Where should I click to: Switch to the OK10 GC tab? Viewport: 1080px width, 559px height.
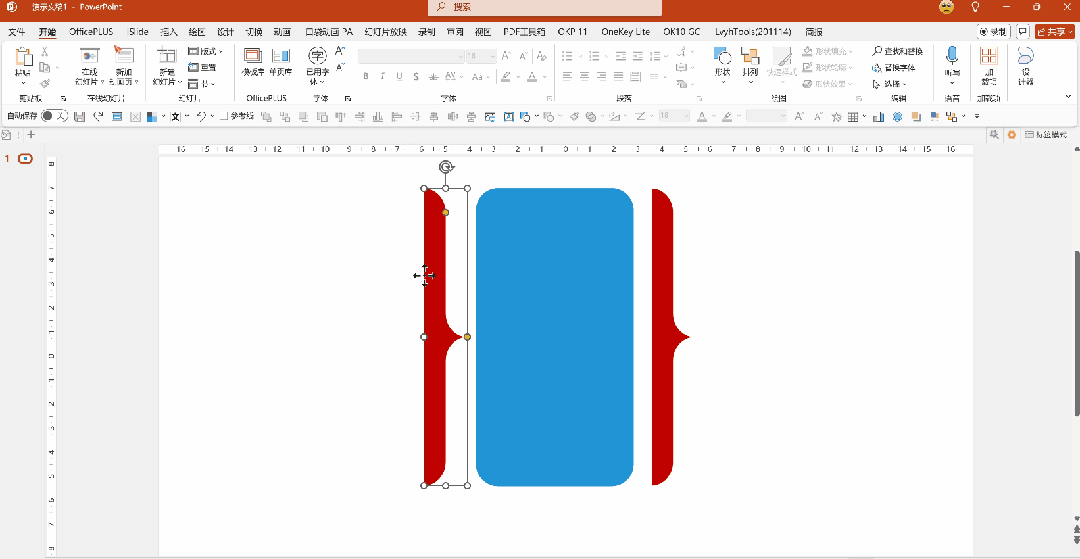tap(681, 32)
